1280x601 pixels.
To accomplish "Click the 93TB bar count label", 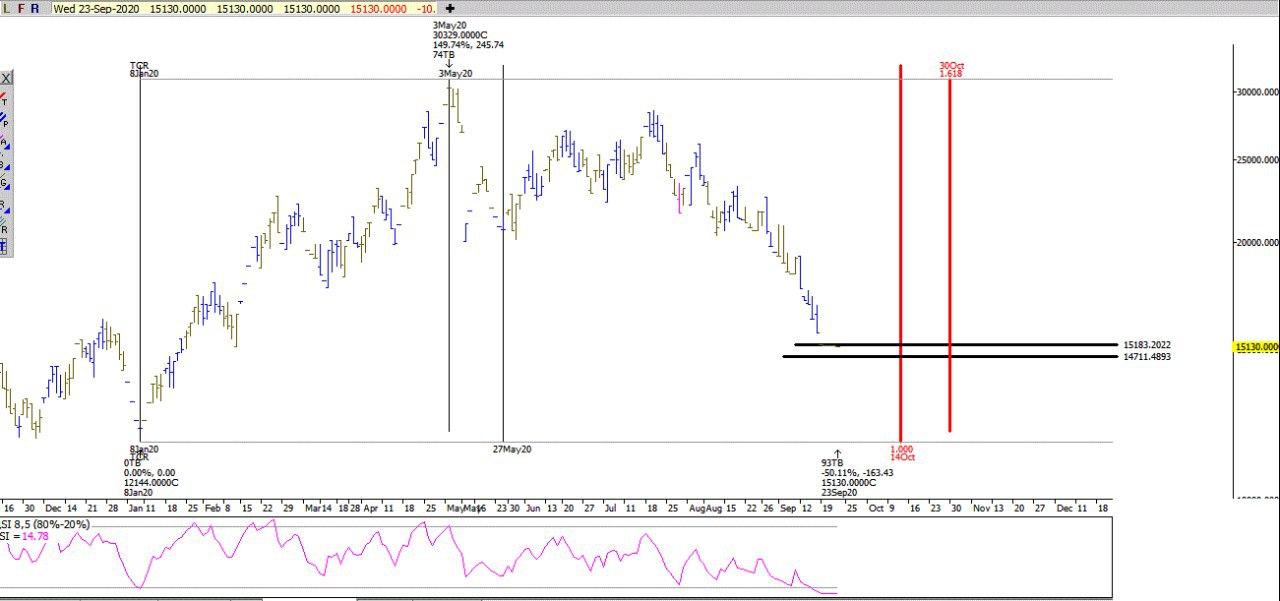I will (832, 463).
